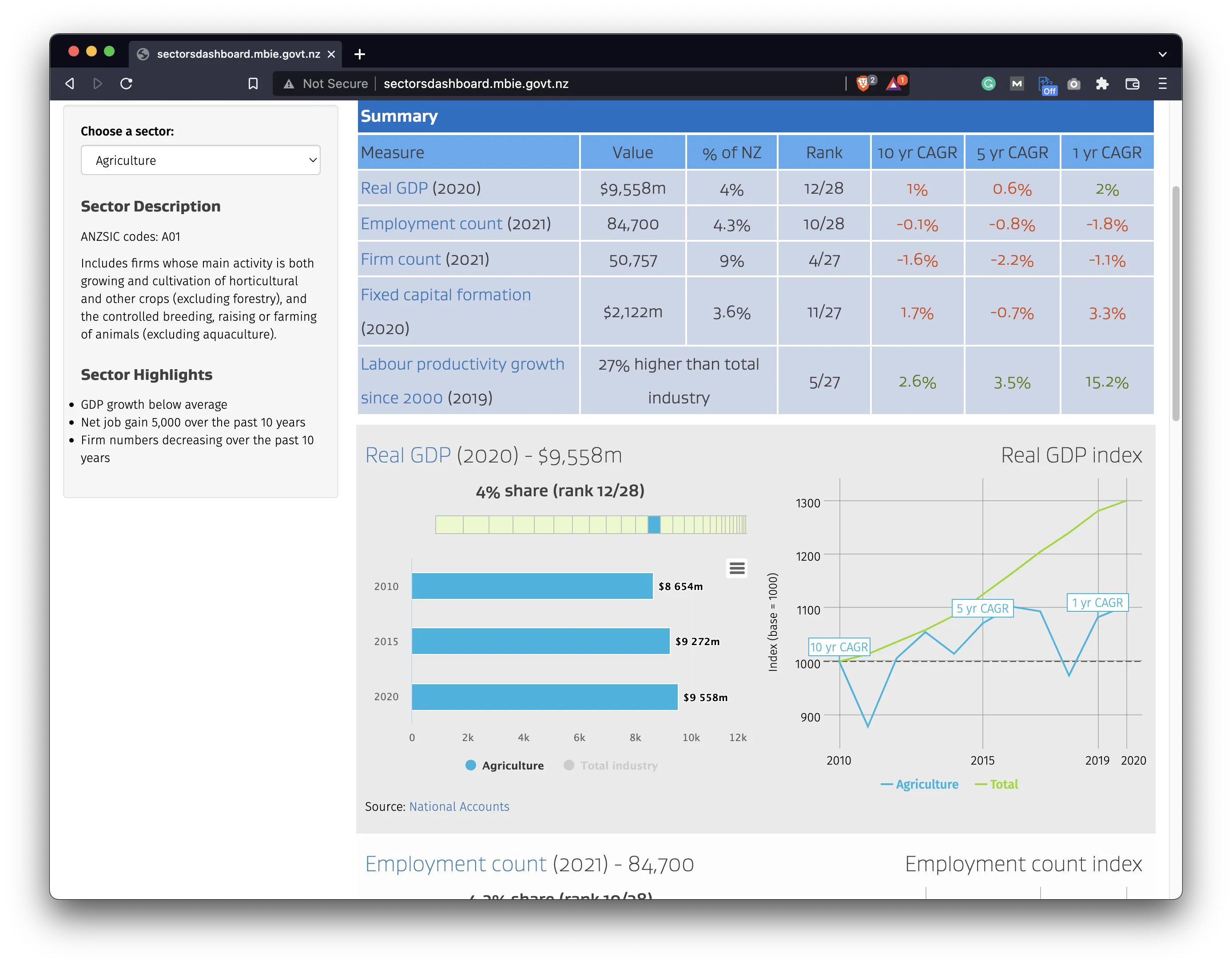This screenshot has width=1232, height=965.
Task: Expand the tab search chevron
Action: [x=1162, y=54]
